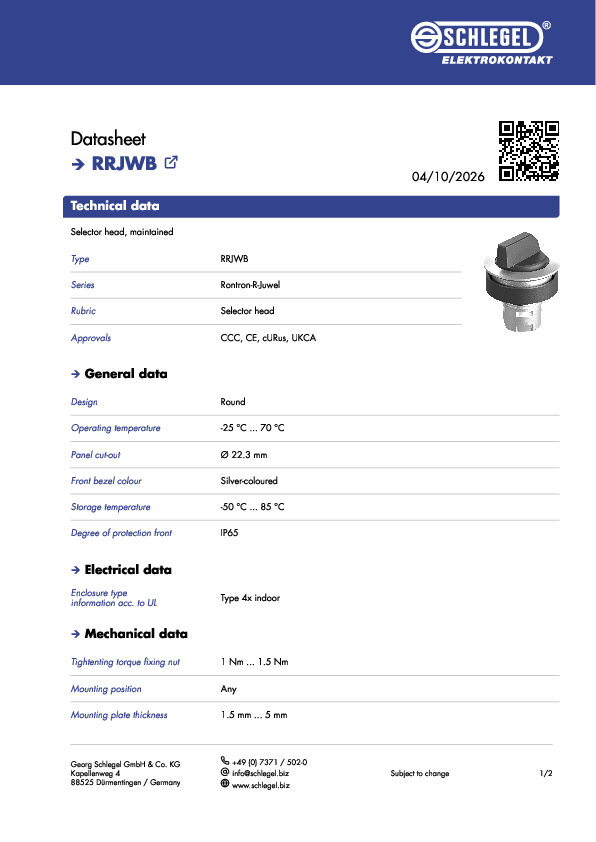Click the 'Front bezel colour' label
Screen dimensions: 596x842
(106, 481)
